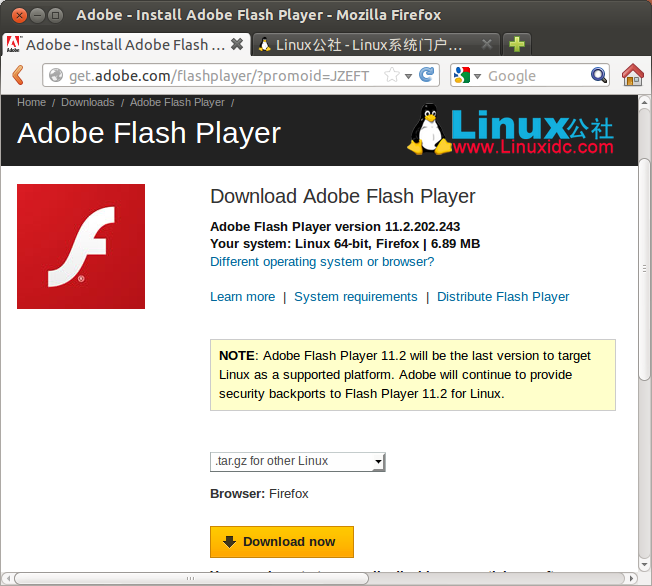Click the Adobe favicon on the first tab
Image resolution: width=652 pixels, height=586 pixels.
coord(13,44)
